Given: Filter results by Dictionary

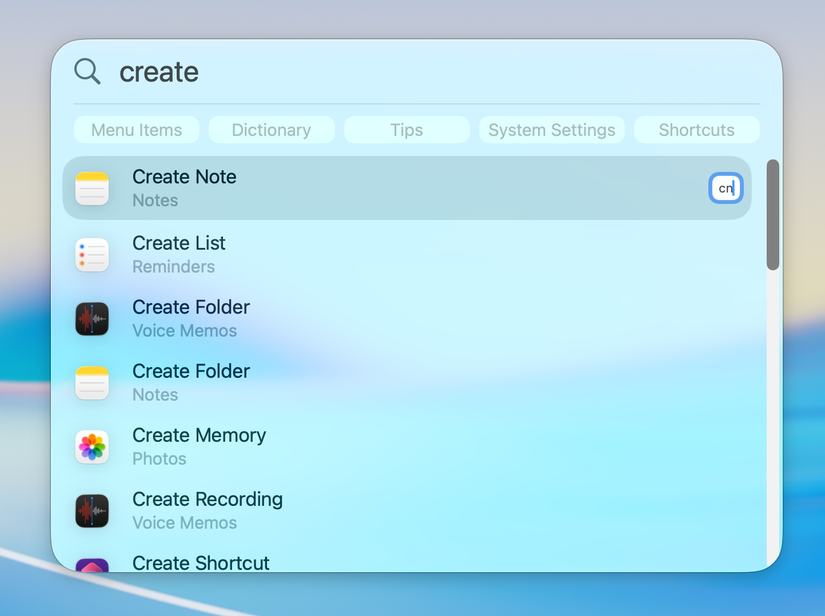Looking at the screenshot, I should pyautogui.click(x=271, y=130).
